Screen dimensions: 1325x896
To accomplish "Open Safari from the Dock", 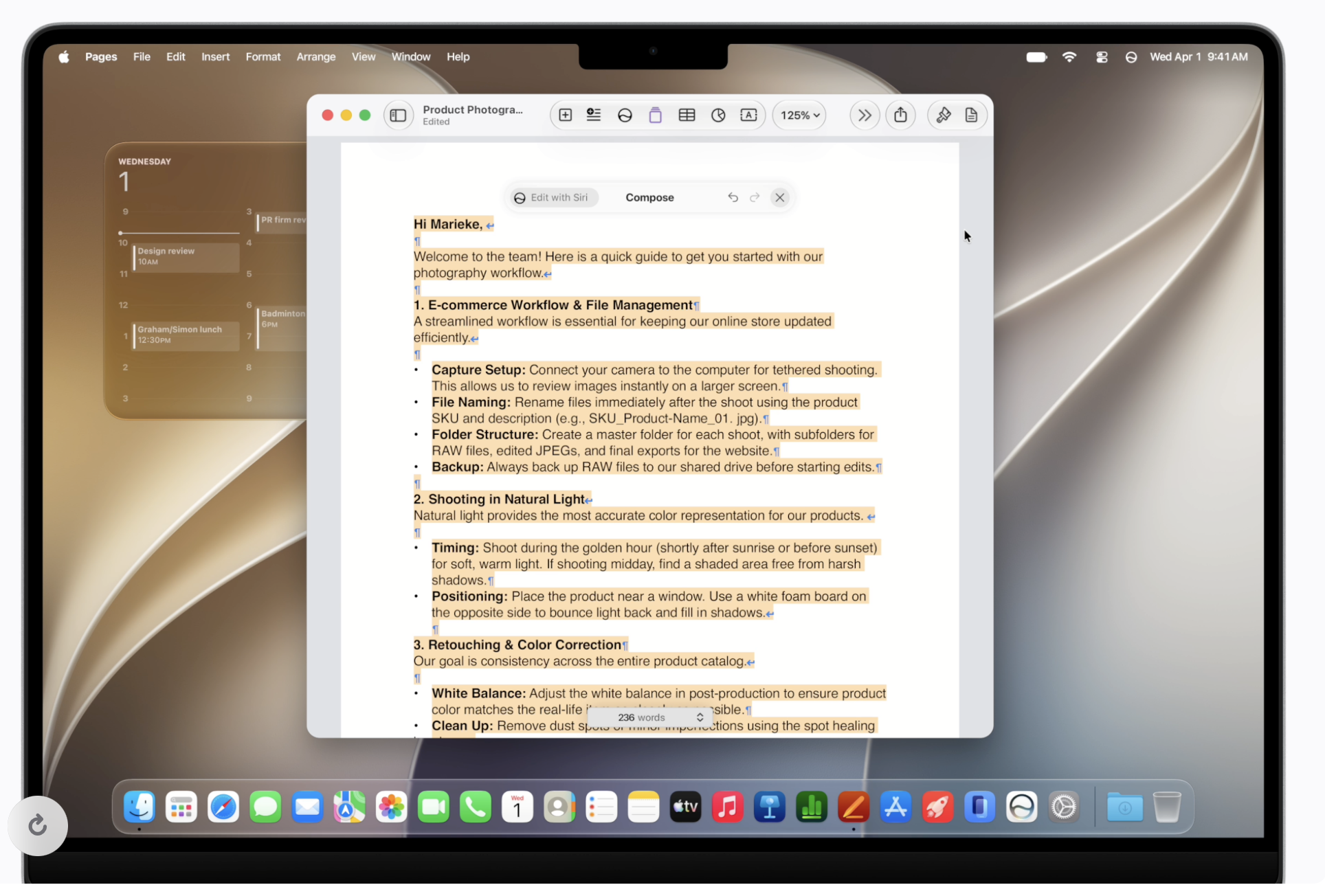I will [223, 807].
